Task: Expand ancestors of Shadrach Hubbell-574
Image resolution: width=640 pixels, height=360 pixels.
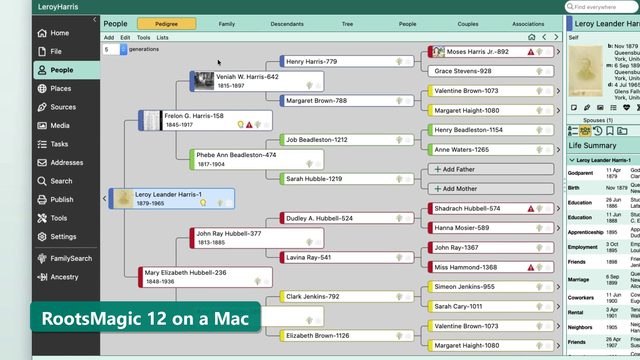Action: (558, 209)
